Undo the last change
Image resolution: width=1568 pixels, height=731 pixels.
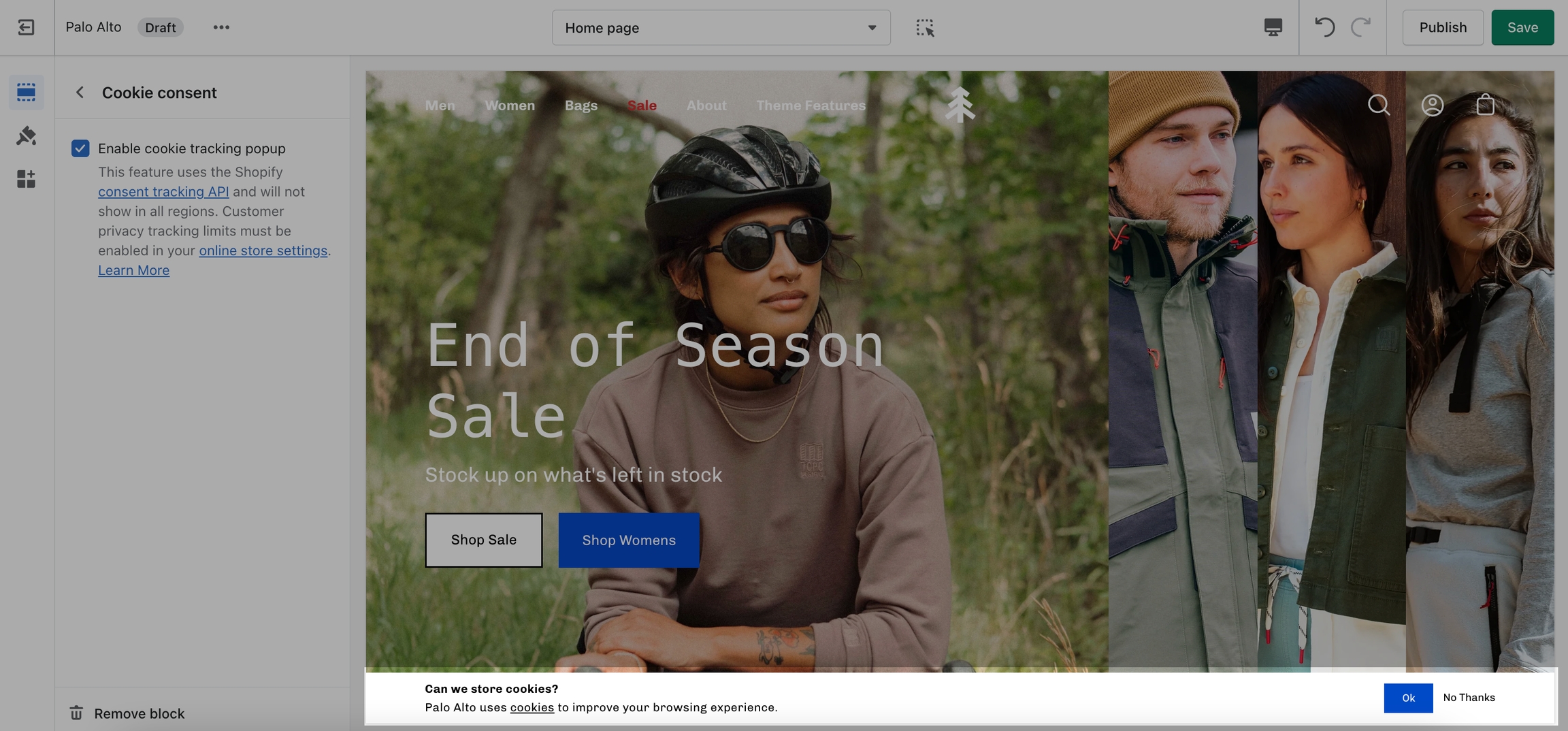click(x=1324, y=27)
